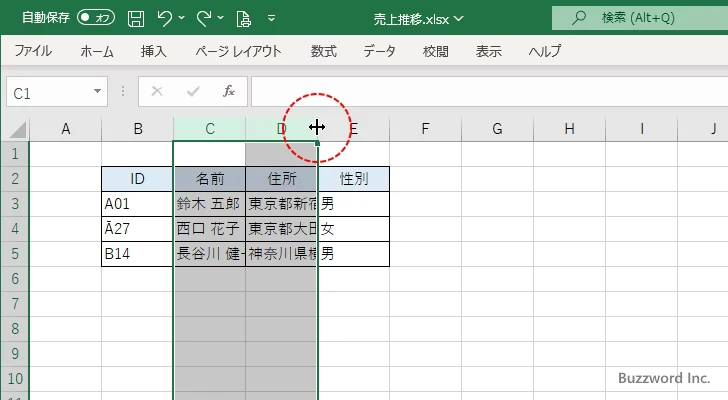Open the ファイル tab
This screenshot has width=728, height=400.
coord(33,51)
